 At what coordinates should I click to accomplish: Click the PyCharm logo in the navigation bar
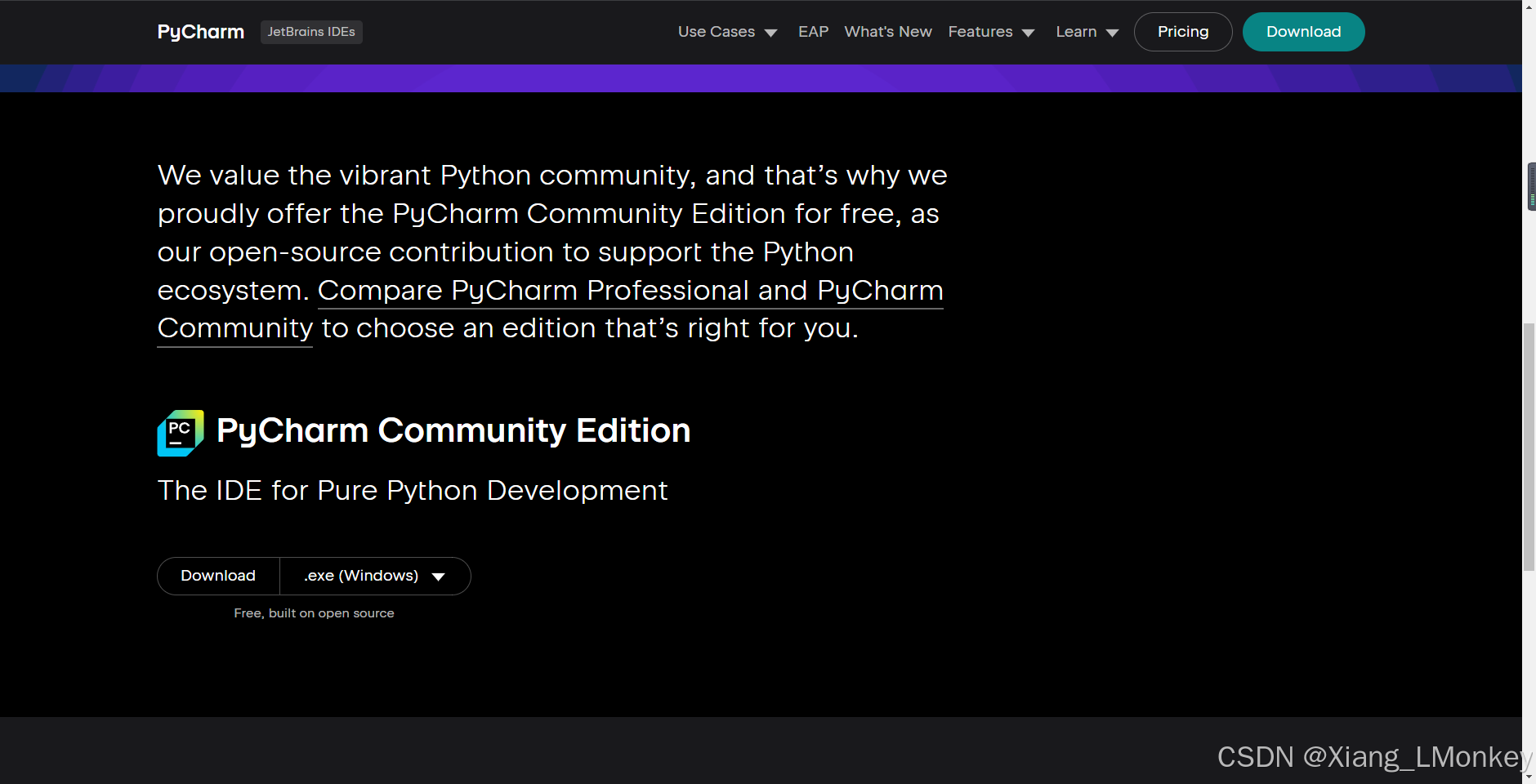click(200, 31)
